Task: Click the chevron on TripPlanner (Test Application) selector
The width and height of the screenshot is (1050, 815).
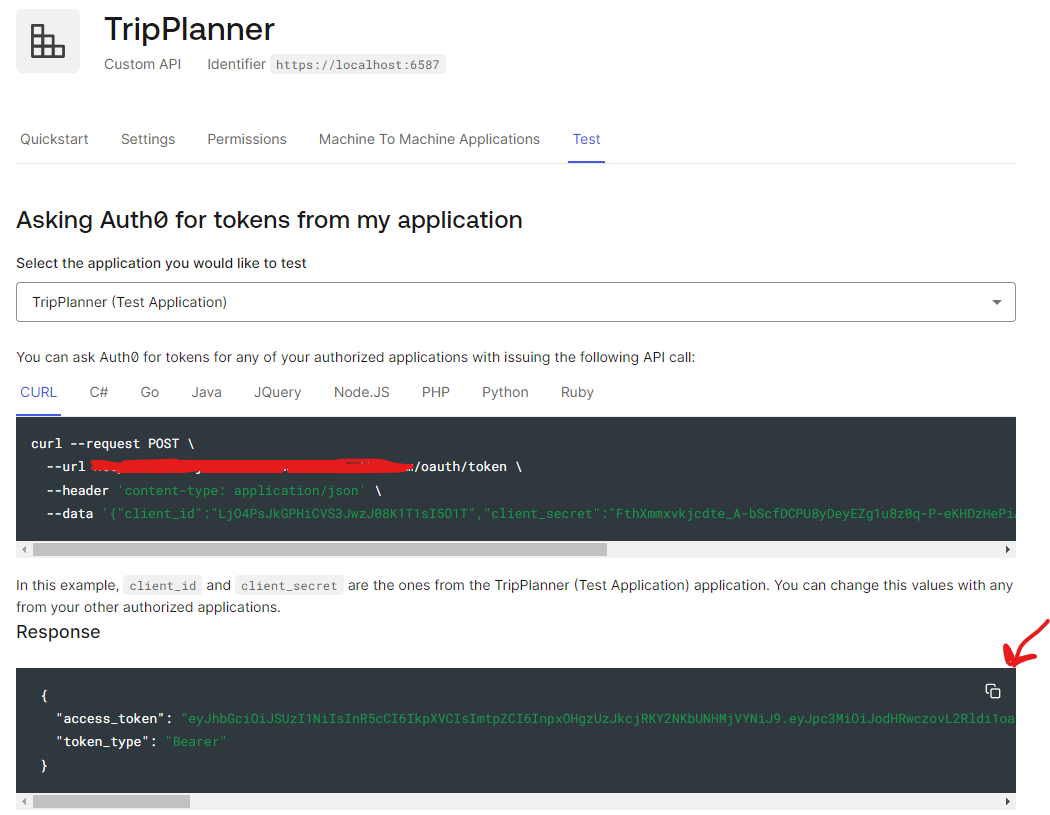Action: (996, 301)
